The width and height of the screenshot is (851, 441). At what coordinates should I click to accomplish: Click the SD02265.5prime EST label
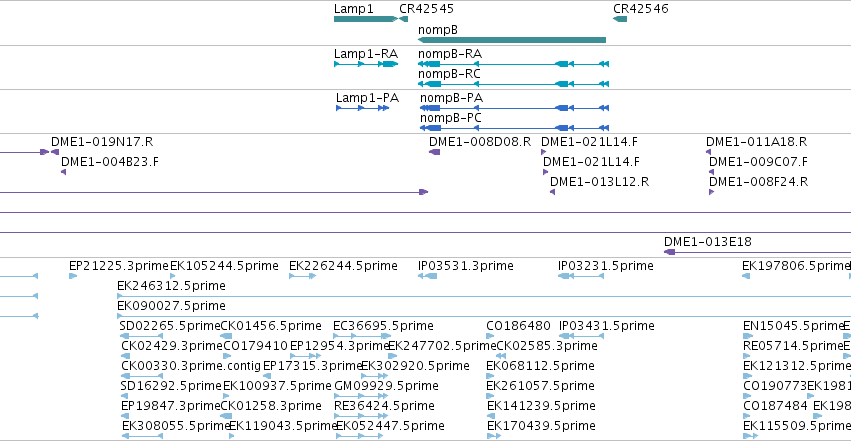pyautogui.click(x=170, y=326)
